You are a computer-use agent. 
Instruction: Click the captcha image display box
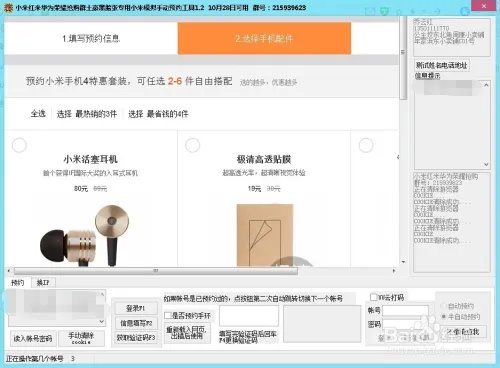322,324
